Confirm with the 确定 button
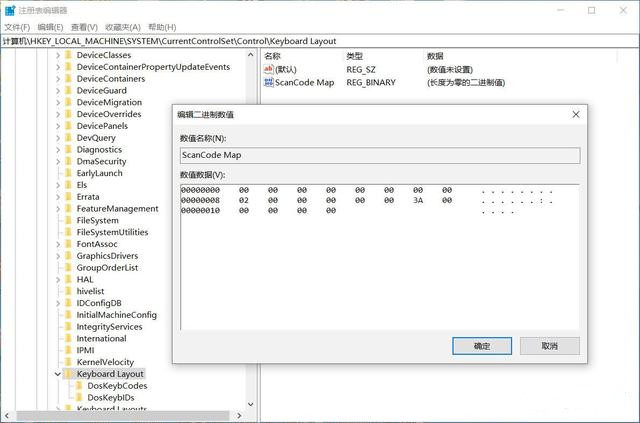Viewport: 640px width, 423px height. coord(482,345)
